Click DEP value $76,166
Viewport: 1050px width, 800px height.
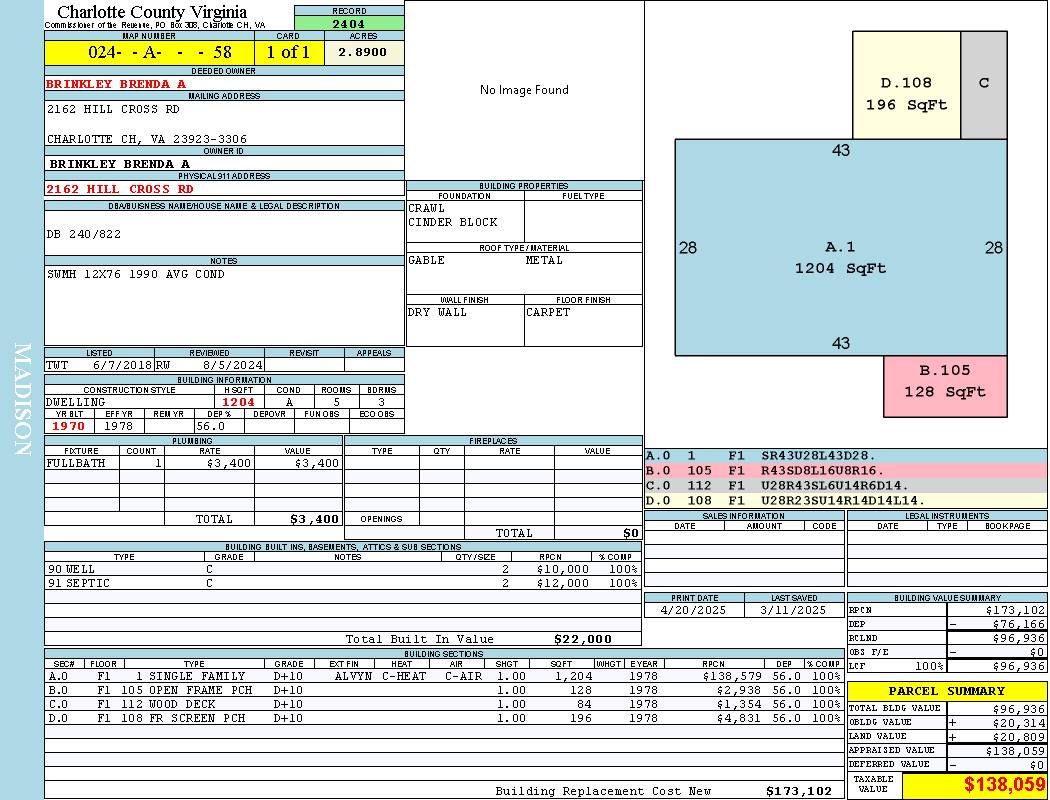coord(1019,624)
